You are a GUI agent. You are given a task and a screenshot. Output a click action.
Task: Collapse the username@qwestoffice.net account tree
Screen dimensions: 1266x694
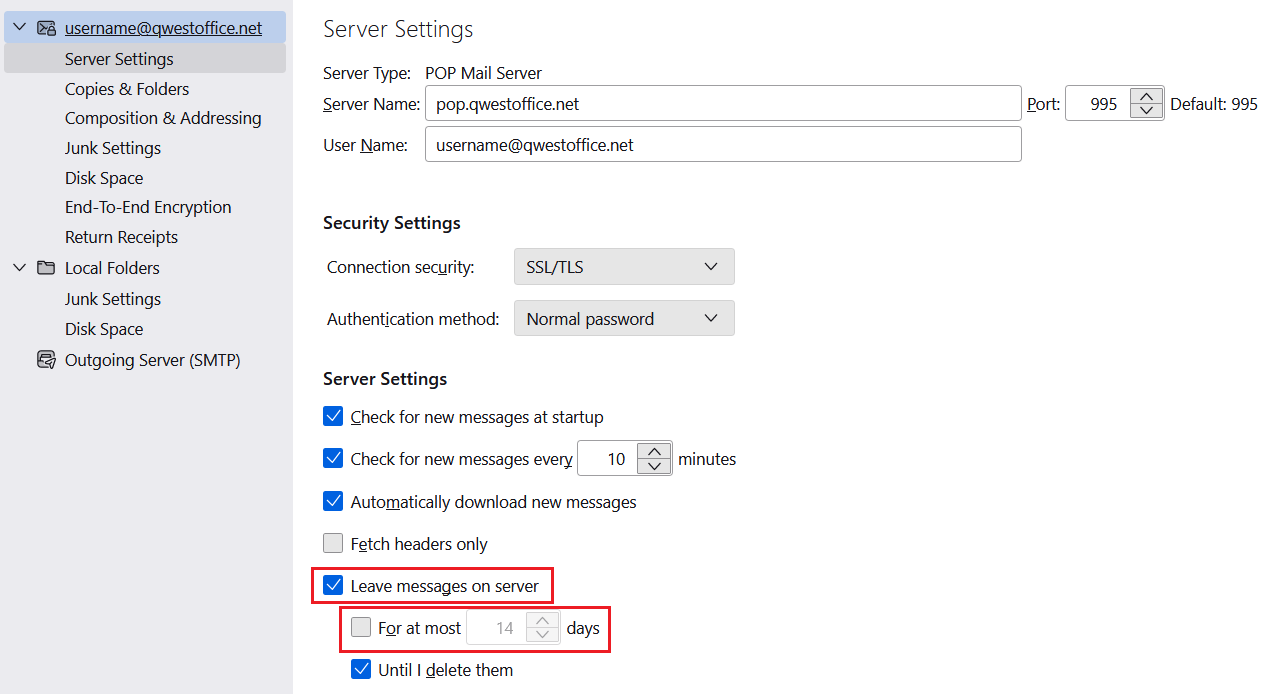coord(18,27)
